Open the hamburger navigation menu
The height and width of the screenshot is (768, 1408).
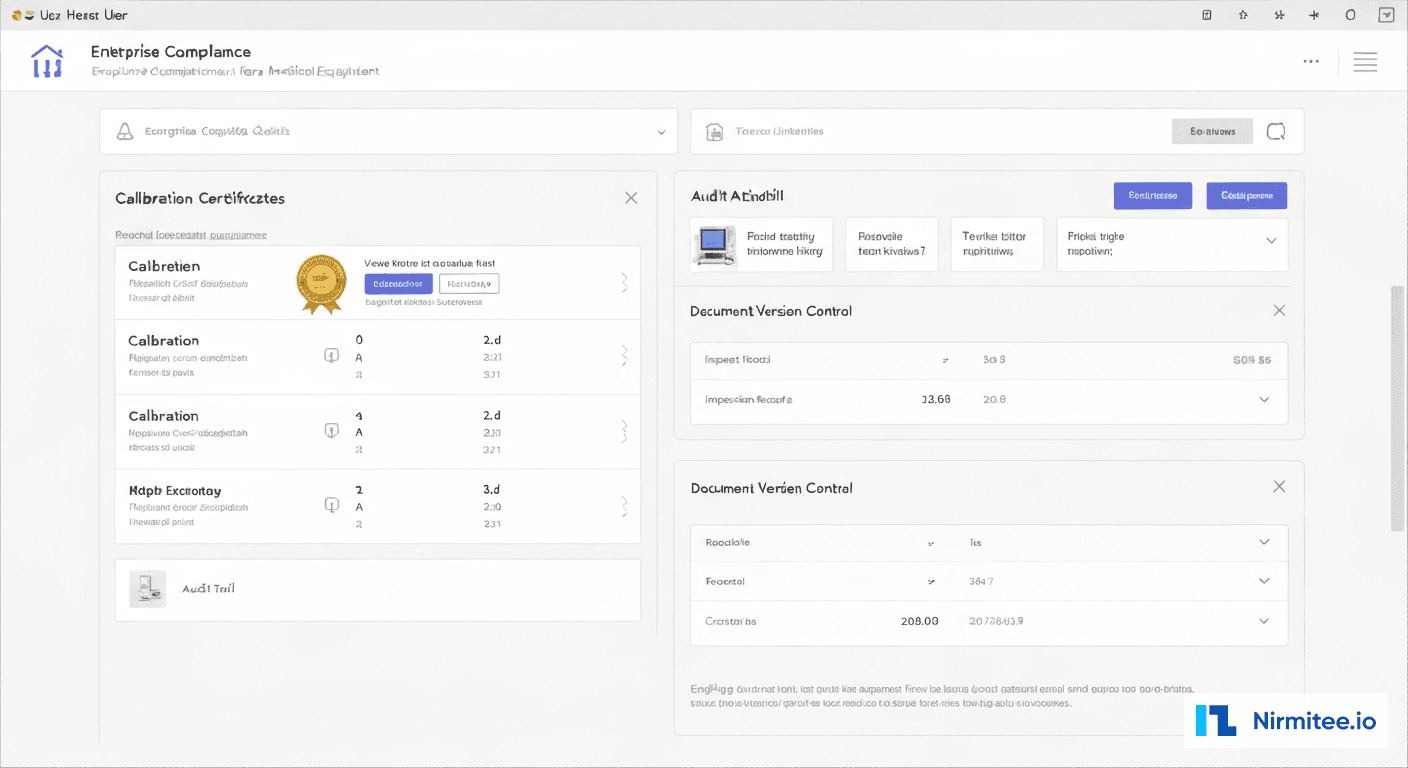pyautogui.click(x=1365, y=61)
